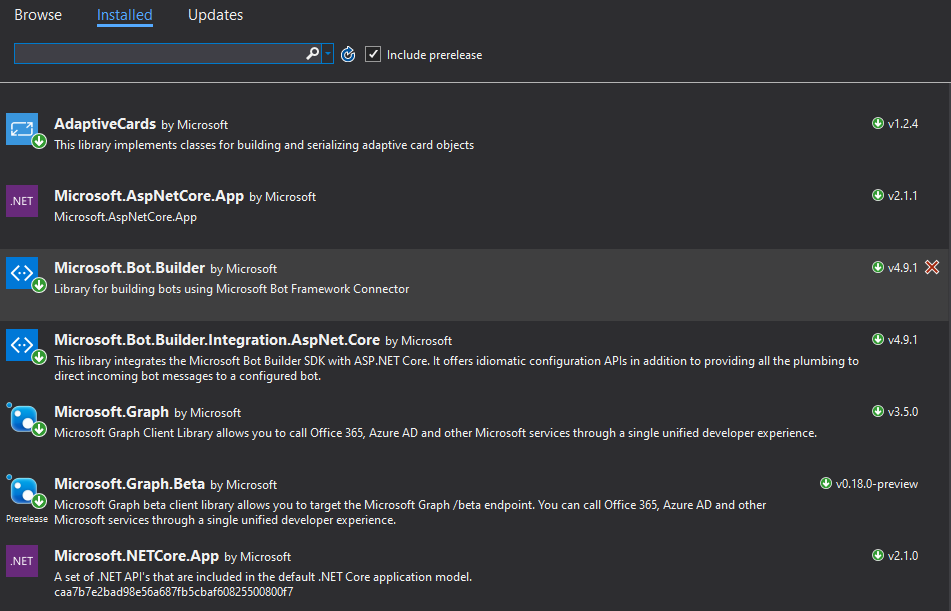Click the Microsoft.Bot.Builder description text

(x=232, y=289)
